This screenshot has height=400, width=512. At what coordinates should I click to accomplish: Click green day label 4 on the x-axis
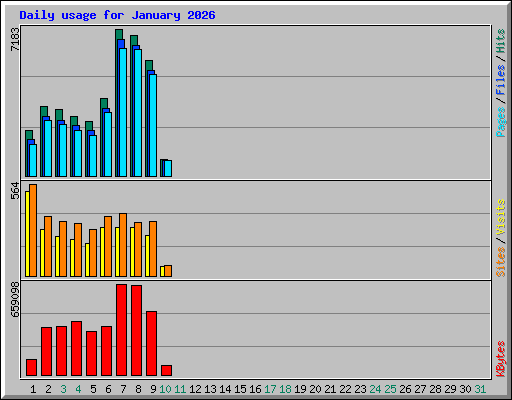[78, 389]
